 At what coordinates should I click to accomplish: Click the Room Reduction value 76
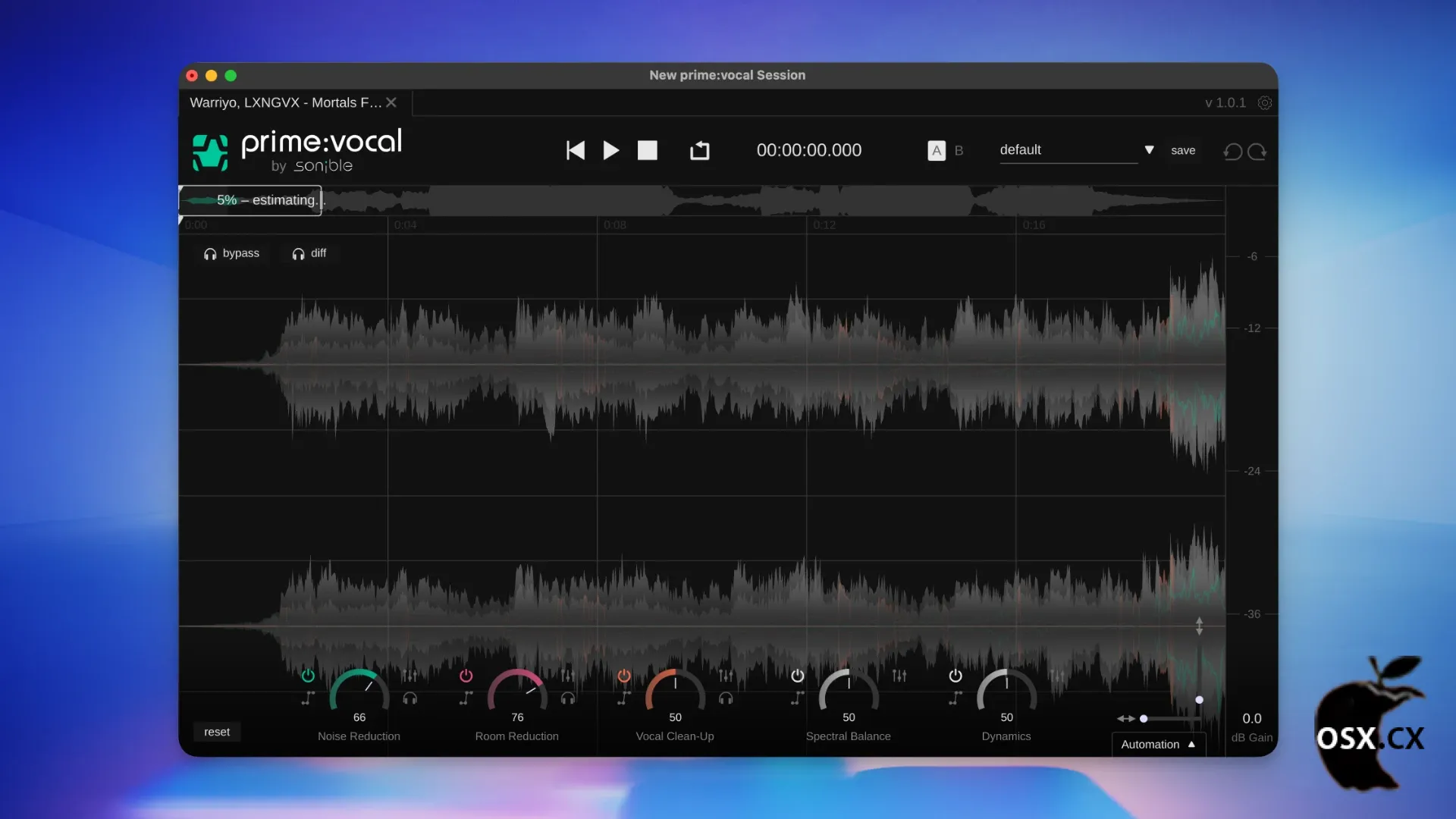click(517, 717)
